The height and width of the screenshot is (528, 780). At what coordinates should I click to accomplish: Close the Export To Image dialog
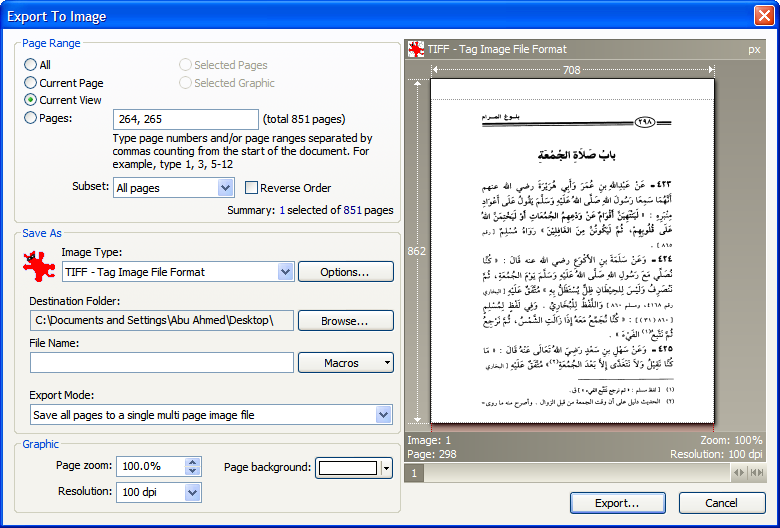point(763,16)
